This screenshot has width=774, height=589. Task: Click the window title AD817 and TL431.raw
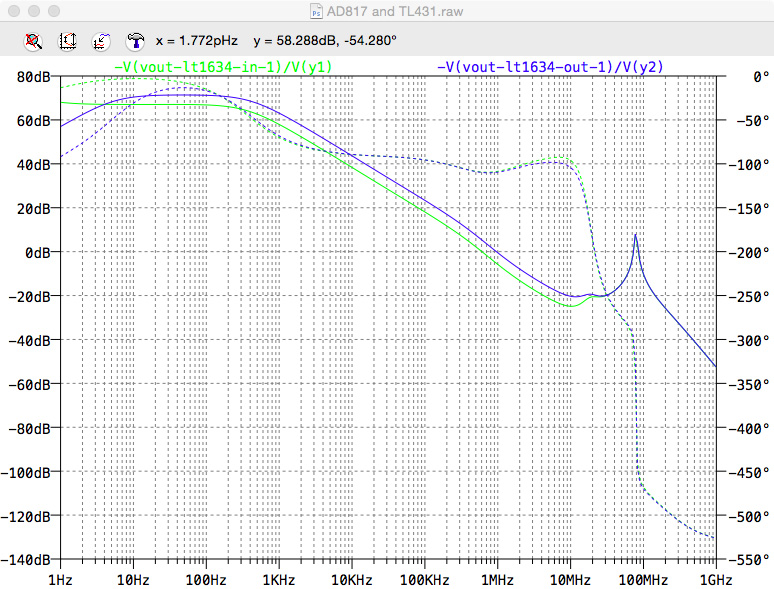coord(395,11)
